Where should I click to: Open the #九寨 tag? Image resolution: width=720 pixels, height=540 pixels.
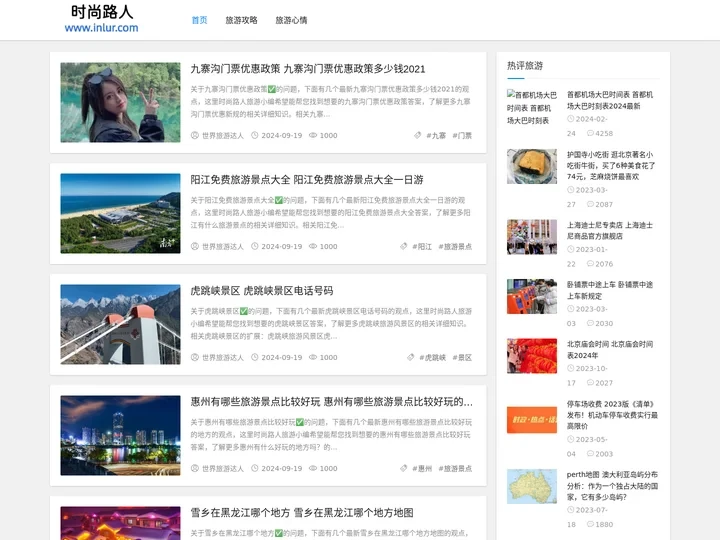436,135
